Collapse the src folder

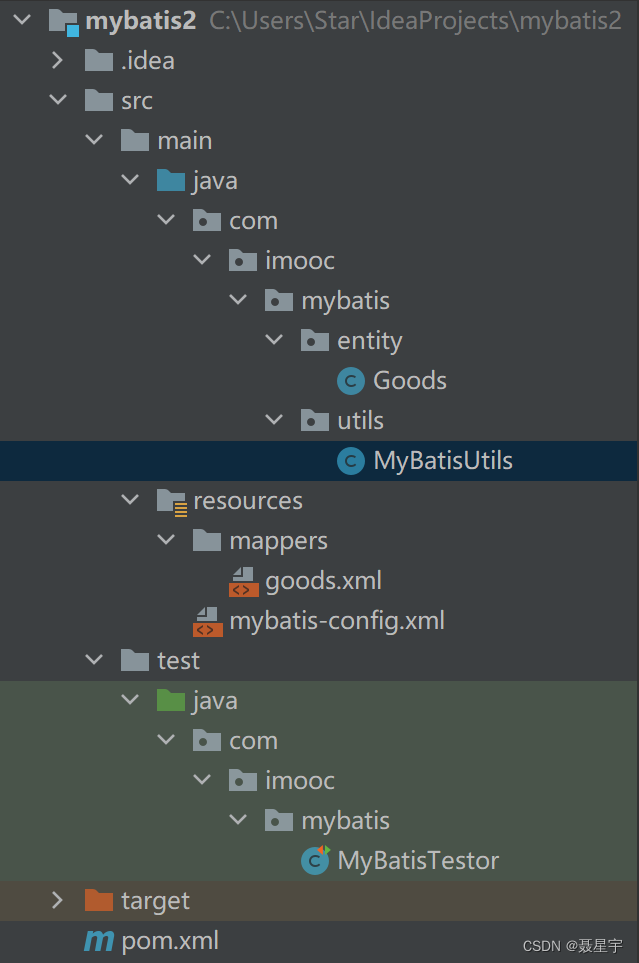(x=58, y=100)
